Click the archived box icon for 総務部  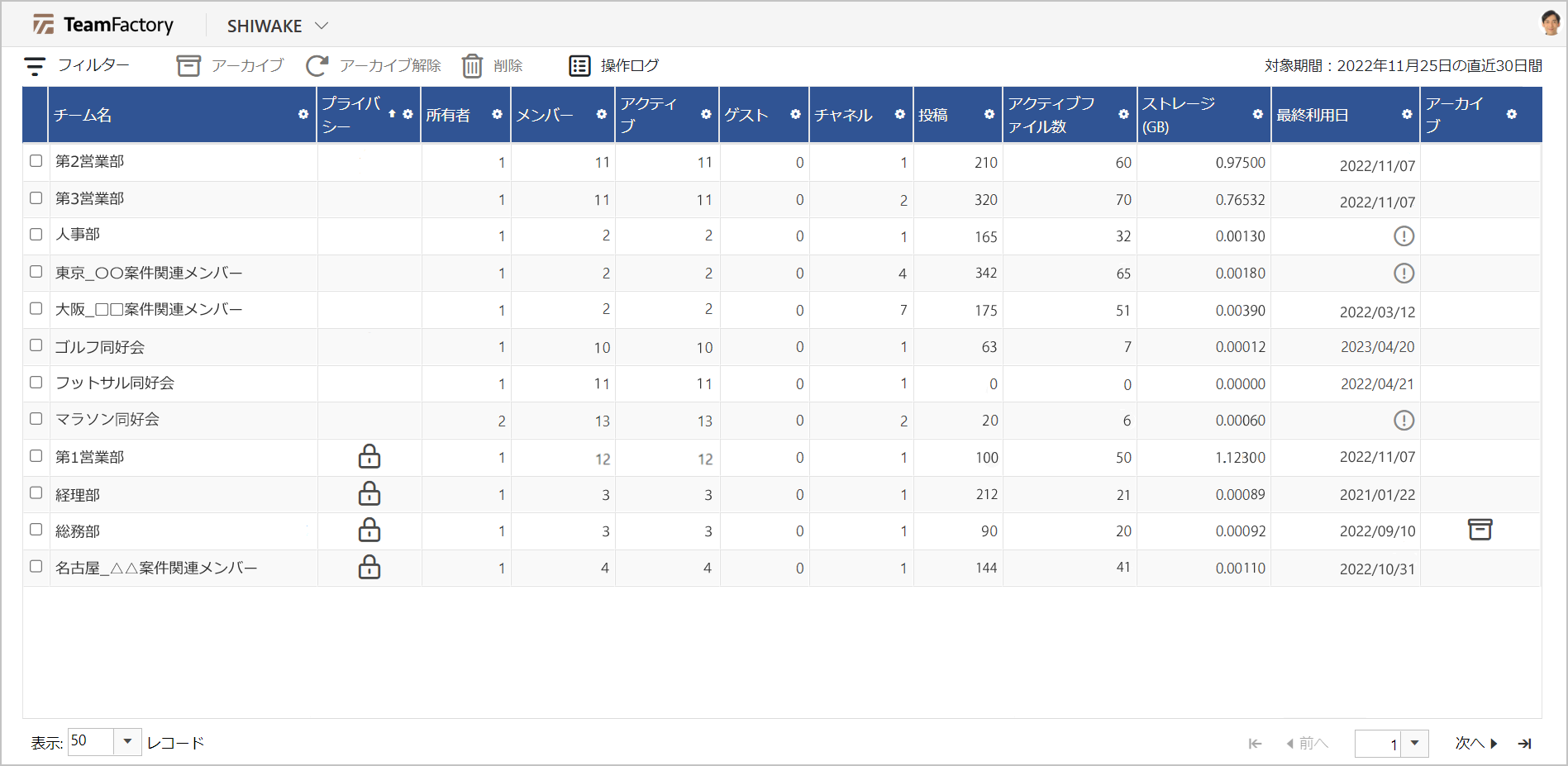click(1480, 530)
